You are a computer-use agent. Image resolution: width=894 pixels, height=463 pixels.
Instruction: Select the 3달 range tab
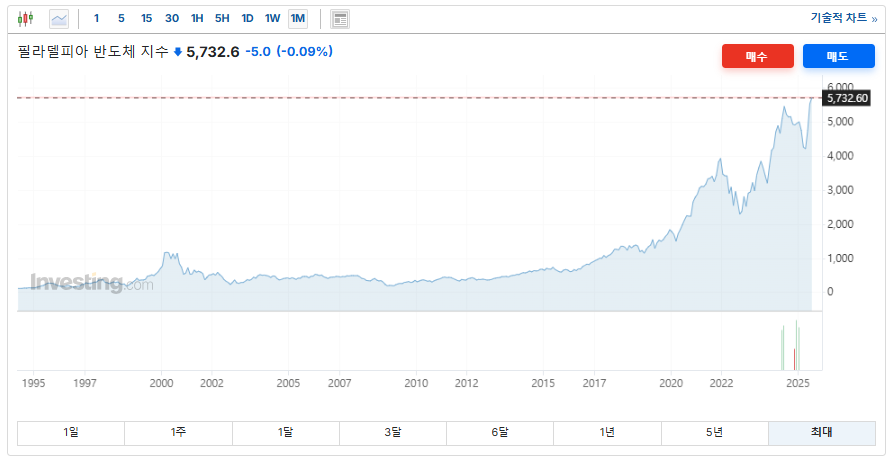click(x=392, y=433)
